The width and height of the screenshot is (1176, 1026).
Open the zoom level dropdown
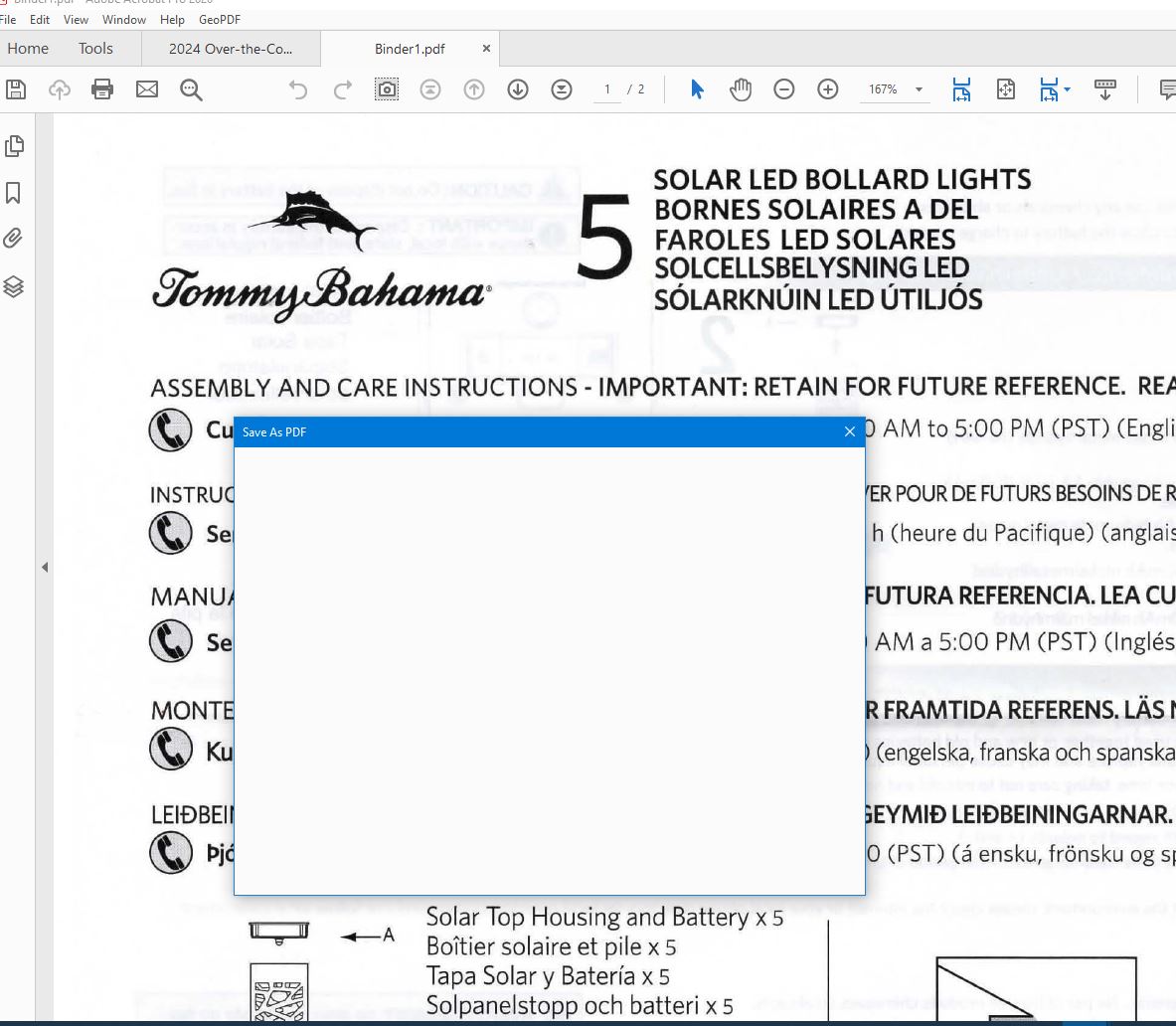919,89
